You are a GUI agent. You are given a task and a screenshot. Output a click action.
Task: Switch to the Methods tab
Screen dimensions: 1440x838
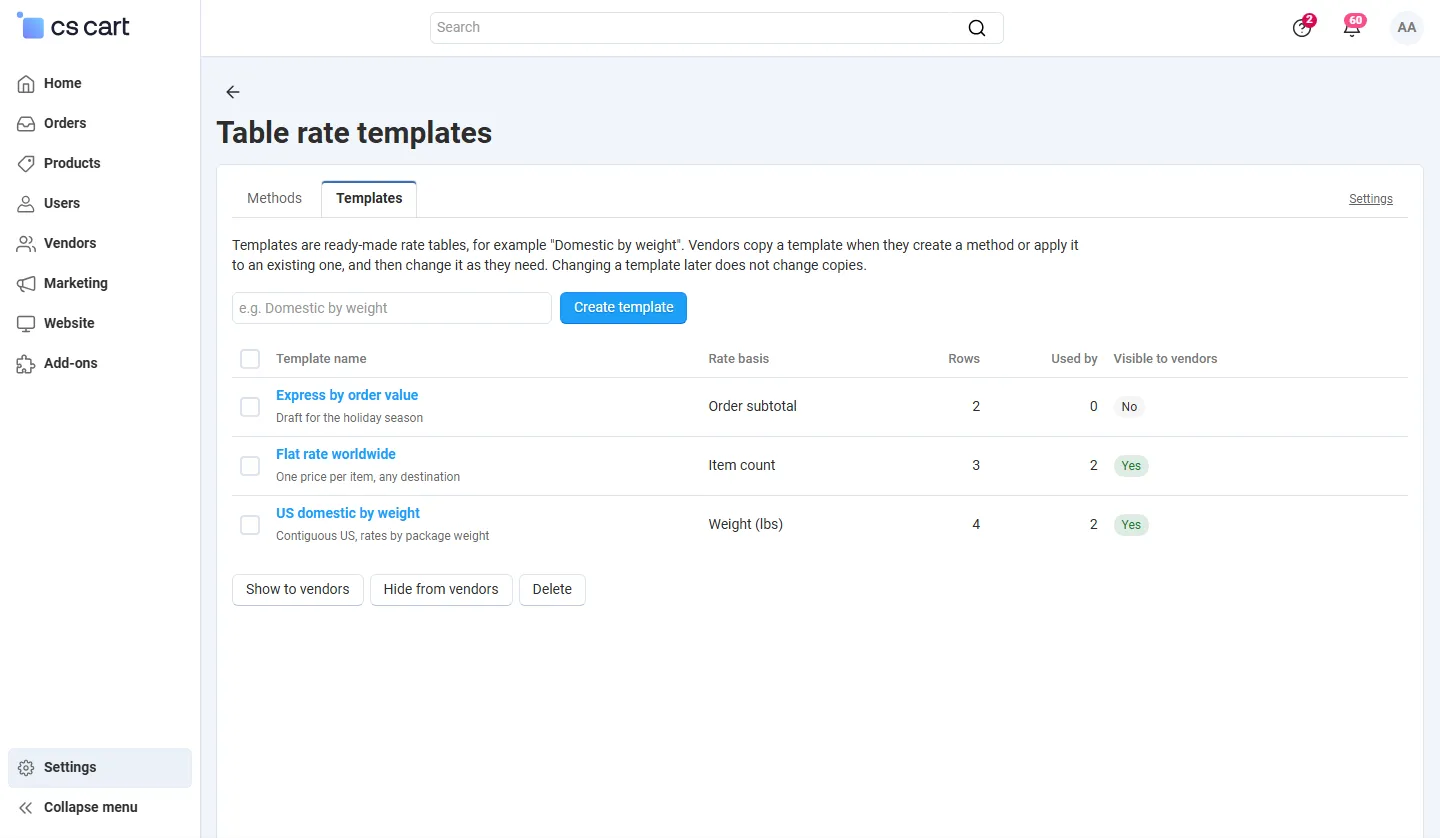click(274, 198)
